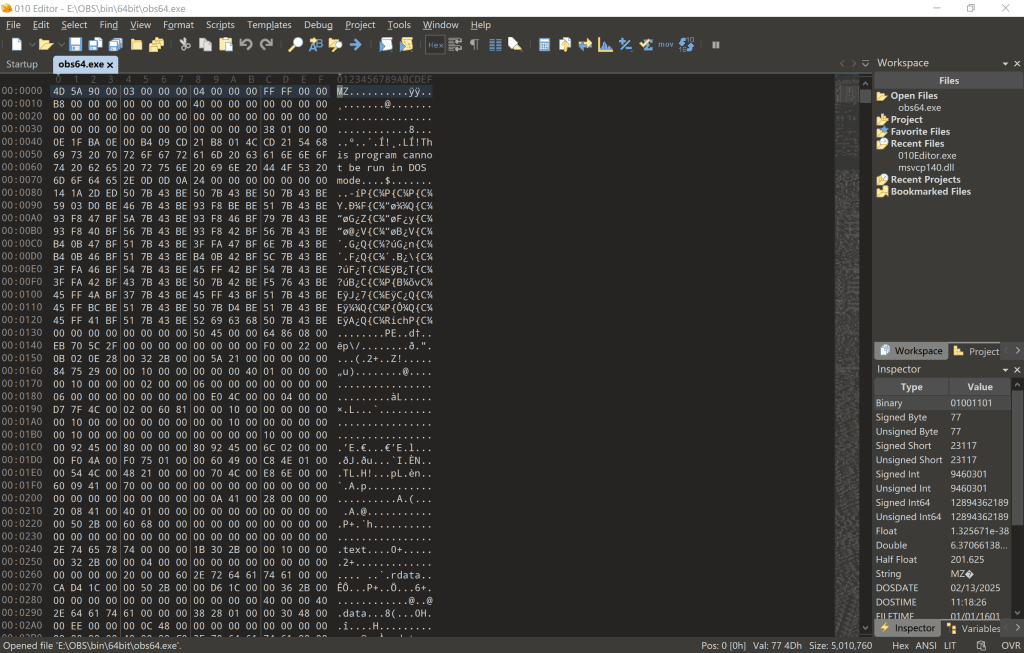Select the Favorite Files tree node
Image resolution: width=1024 pixels, height=653 pixels.
(913, 131)
